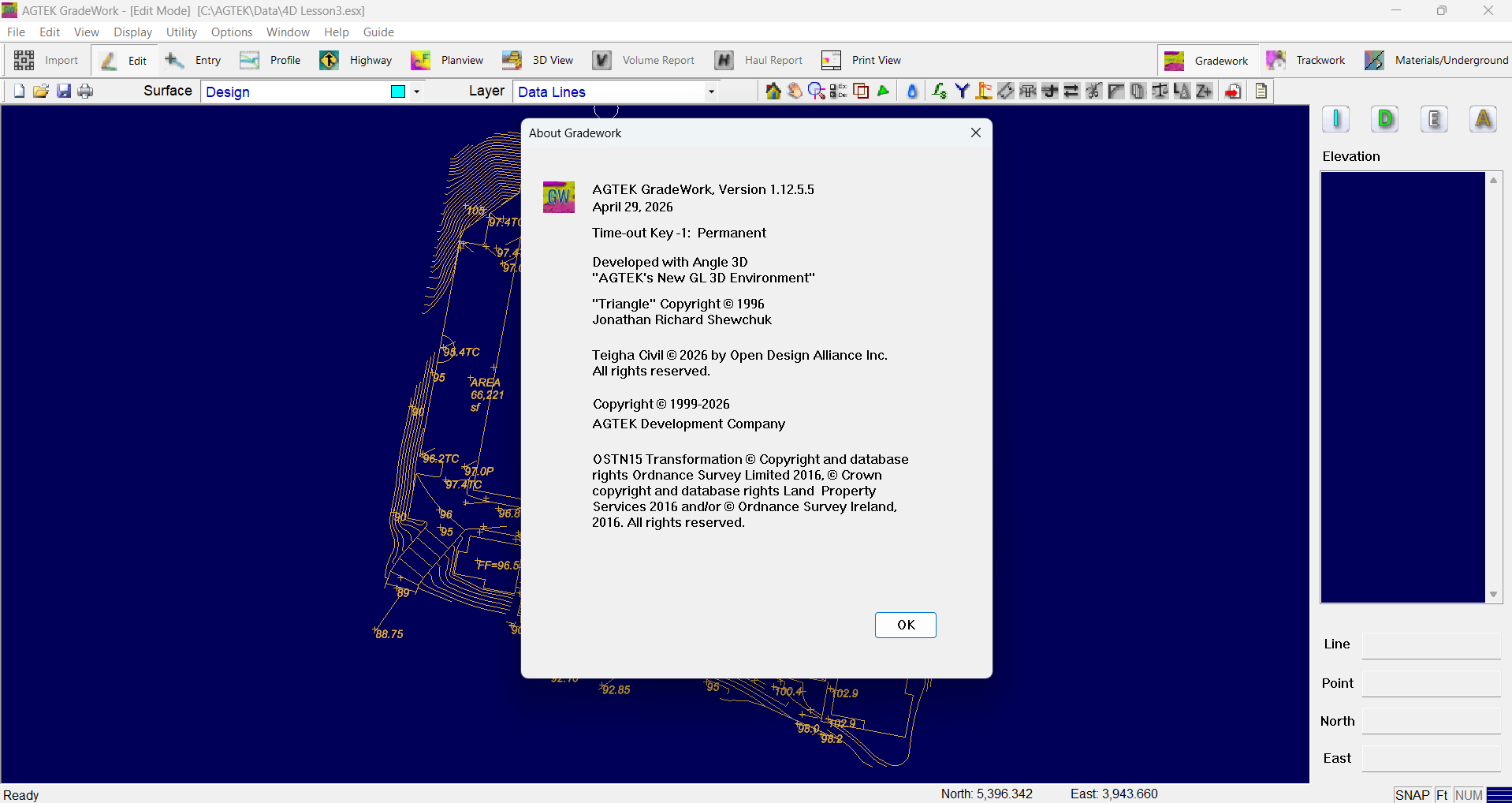Screen dimensions: 1512x803
Task: Open the Edit menu
Action: [50, 32]
